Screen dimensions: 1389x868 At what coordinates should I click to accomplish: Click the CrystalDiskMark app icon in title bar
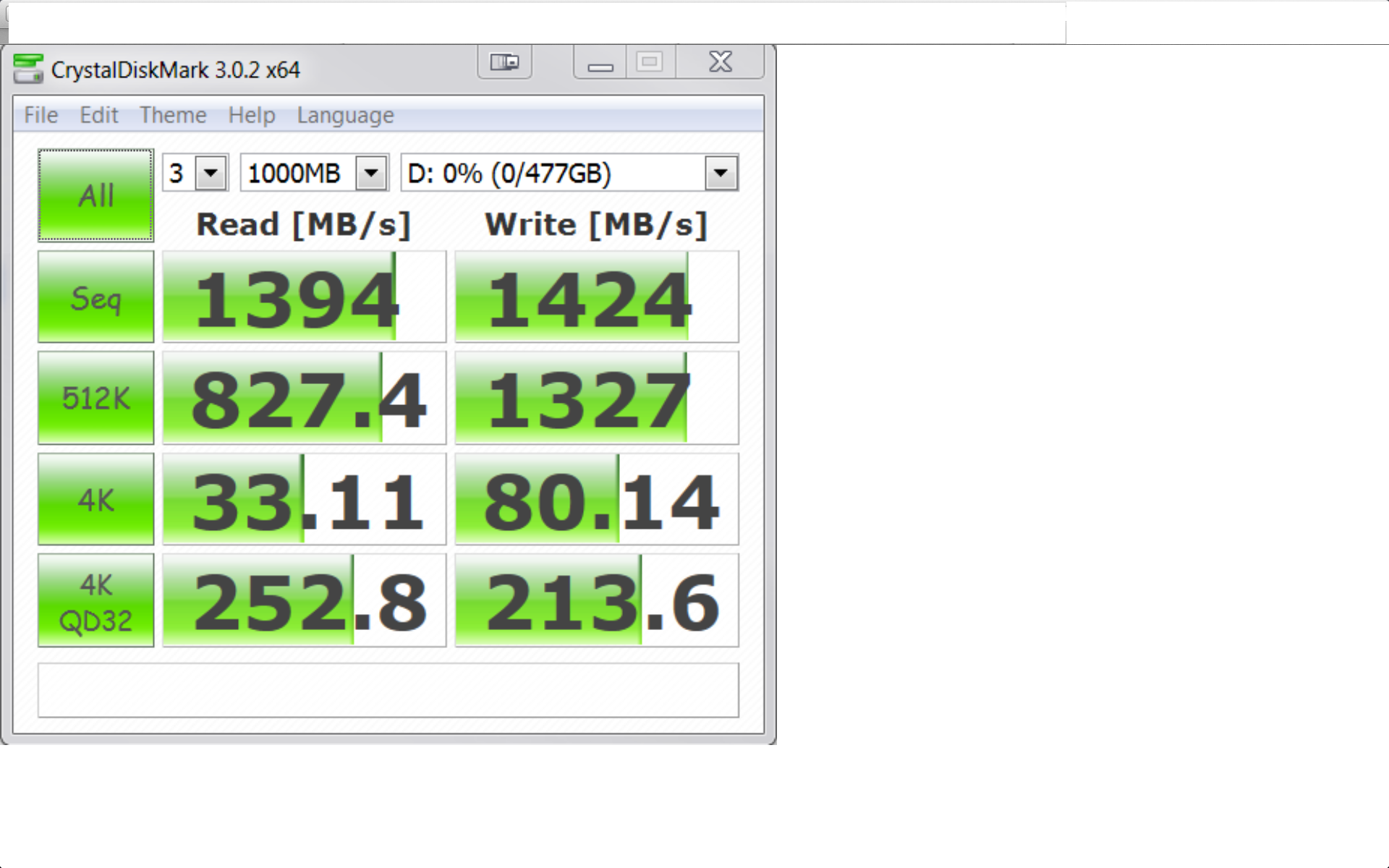[28, 69]
